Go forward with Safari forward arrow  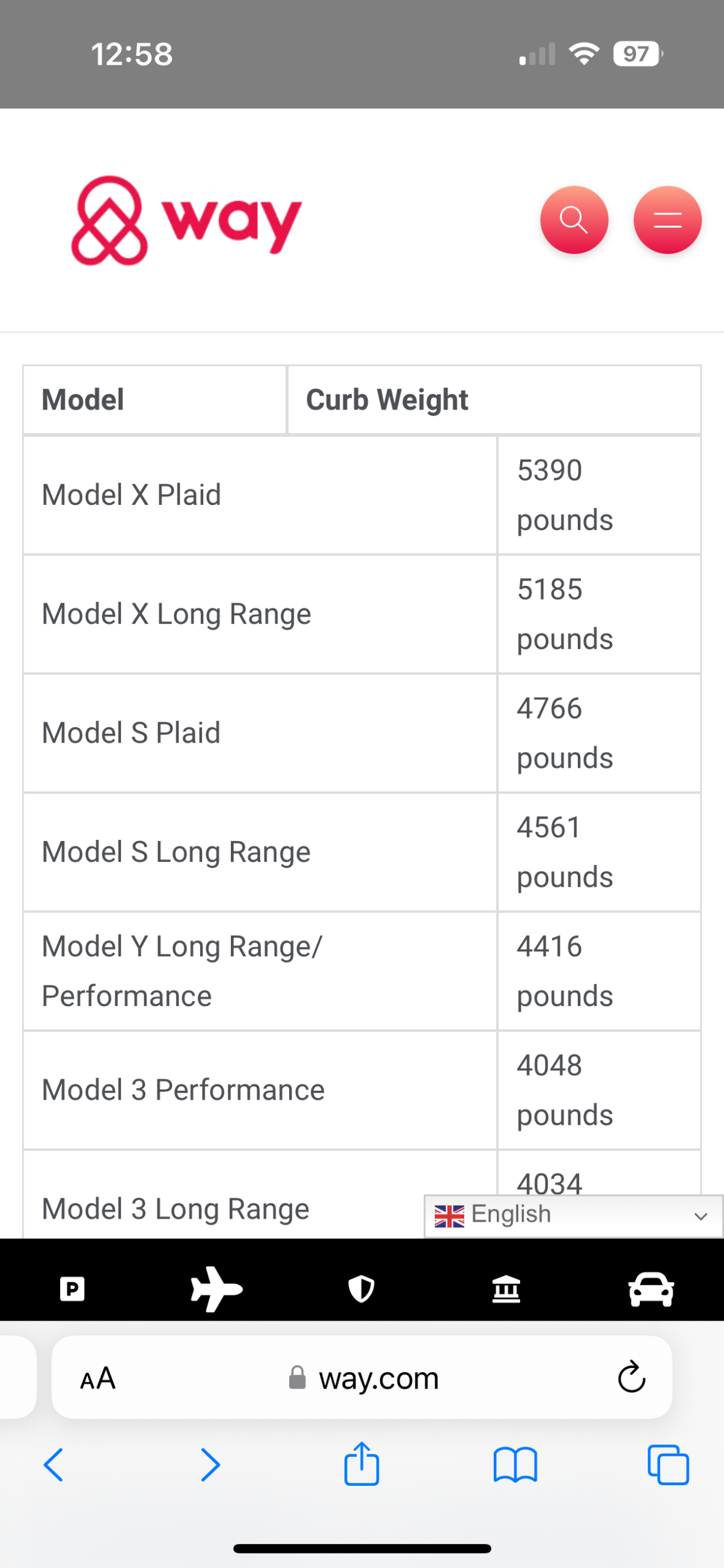210,1466
